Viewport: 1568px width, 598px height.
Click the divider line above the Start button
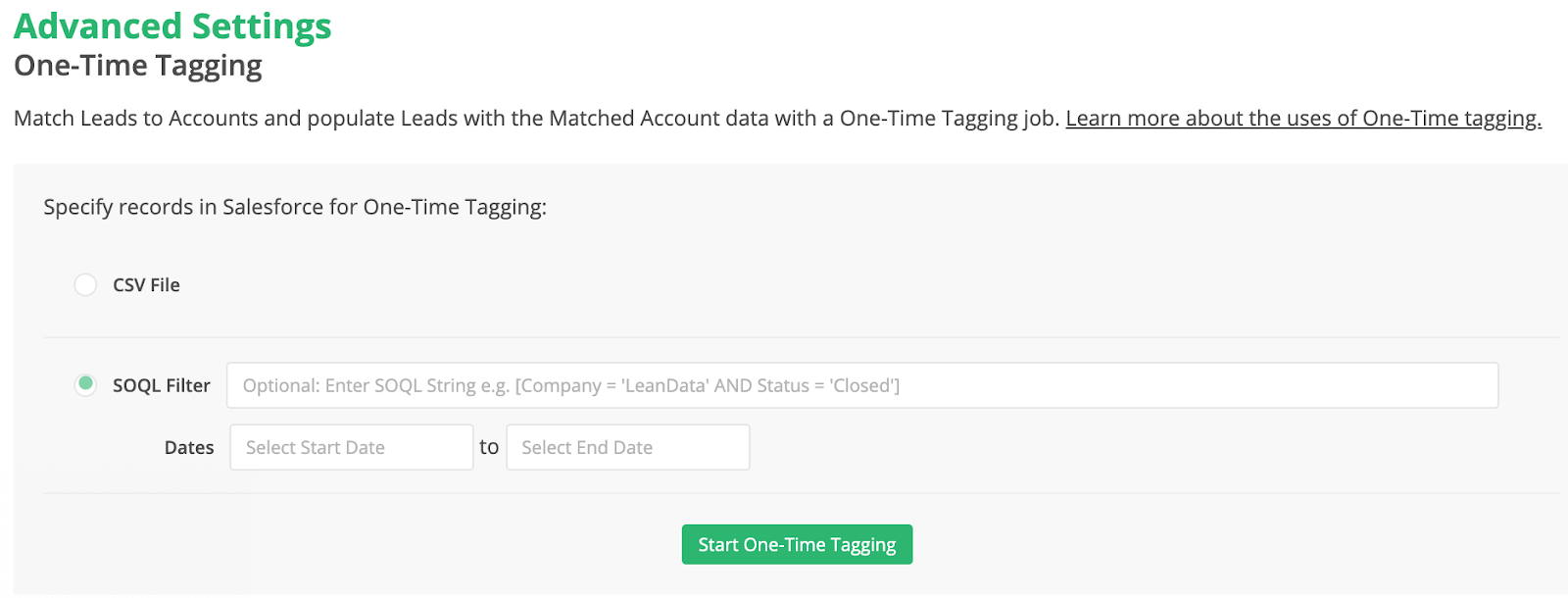(x=802, y=493)
